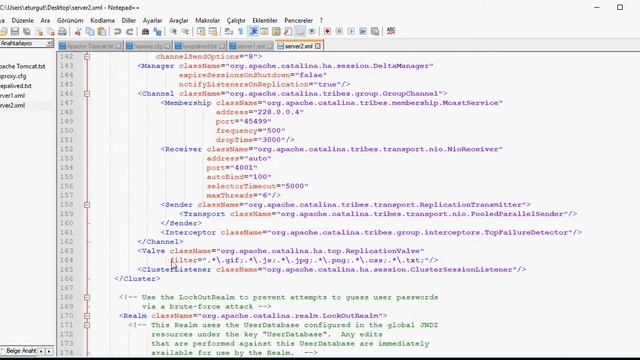
Task: Toggle the eye monitoring icon
Action: (x=312, y=31)
